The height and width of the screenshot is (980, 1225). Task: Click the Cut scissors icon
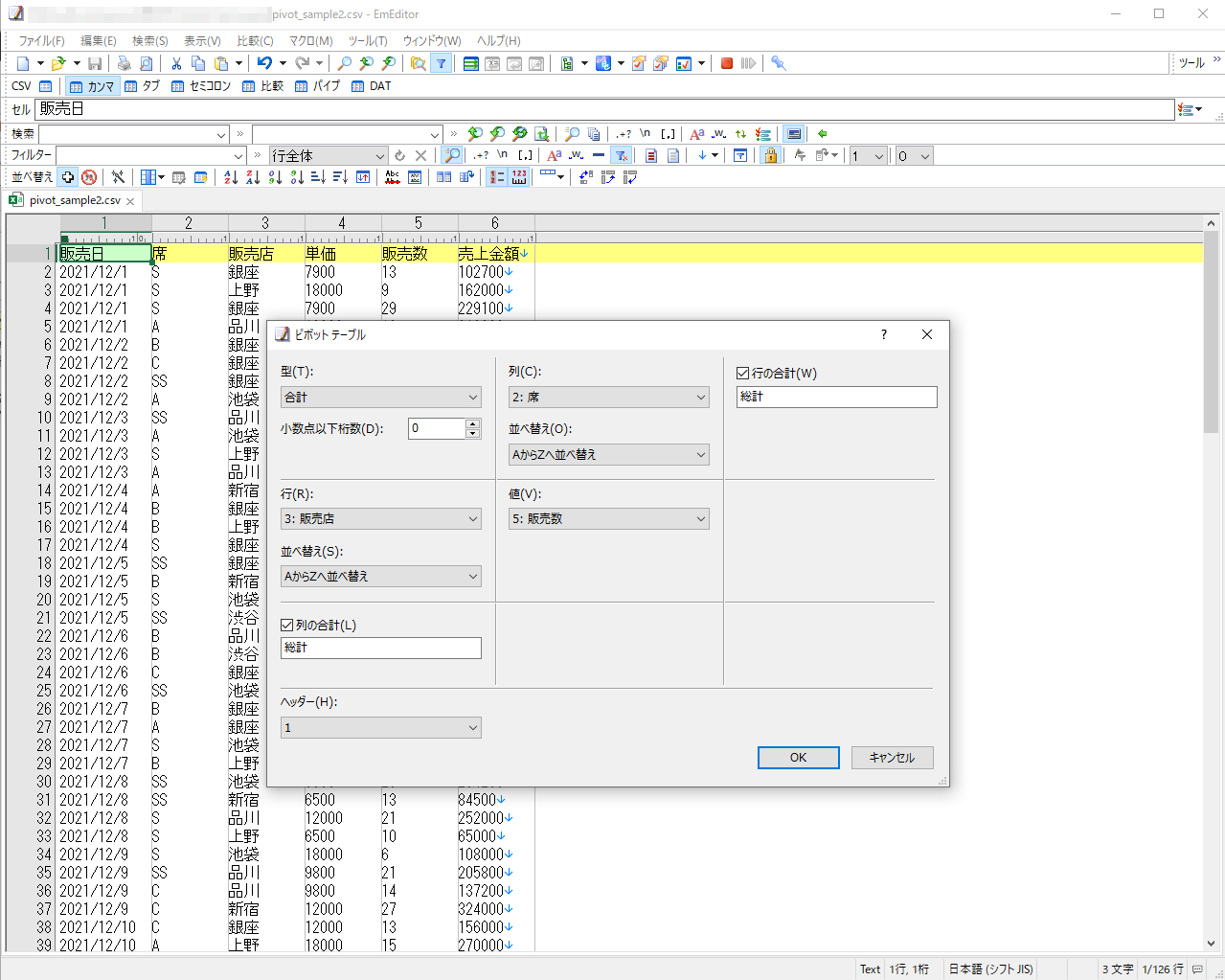(176, 63)
